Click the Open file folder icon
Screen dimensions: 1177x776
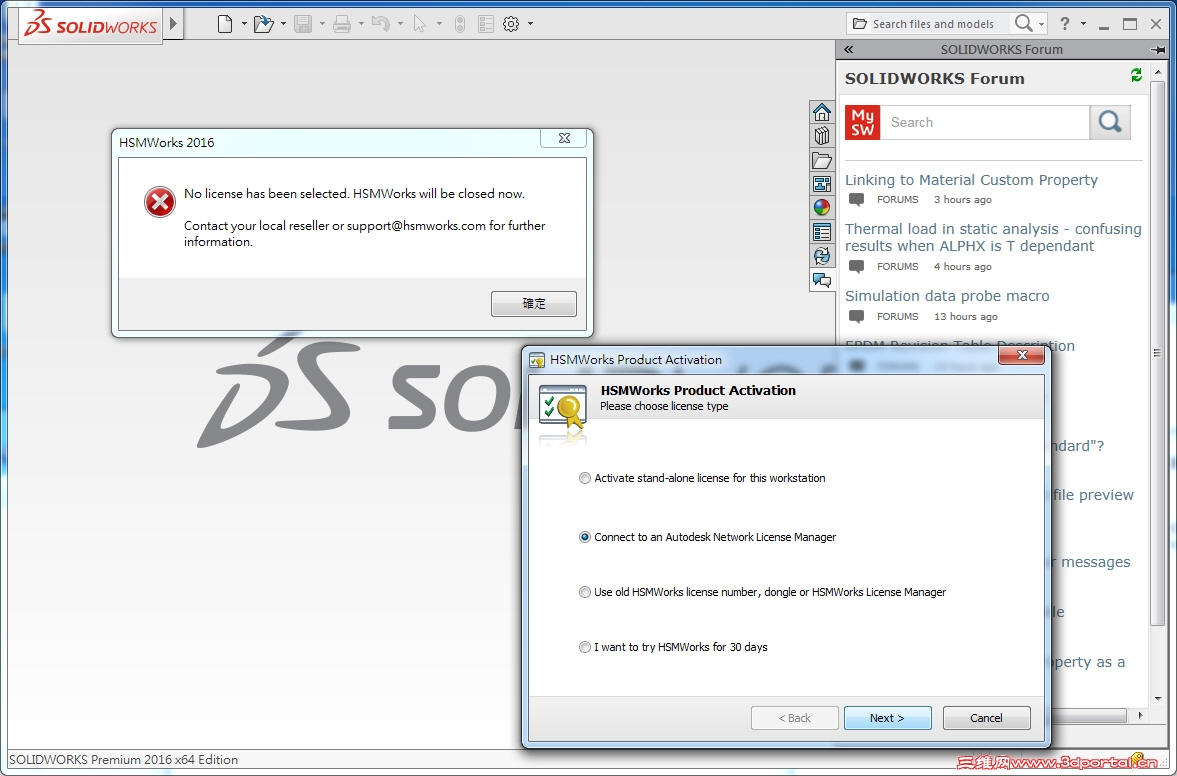pos(263,24)
